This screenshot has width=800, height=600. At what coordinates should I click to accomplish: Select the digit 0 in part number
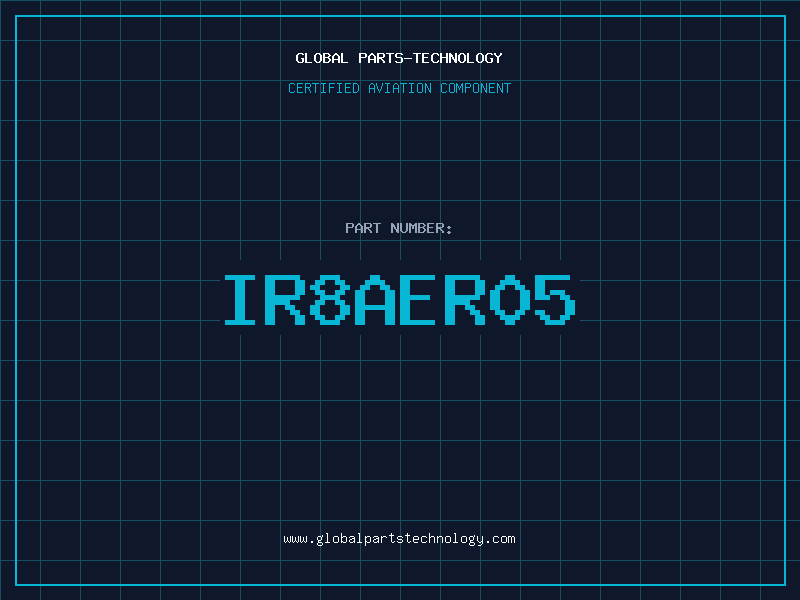pos(511,300)
